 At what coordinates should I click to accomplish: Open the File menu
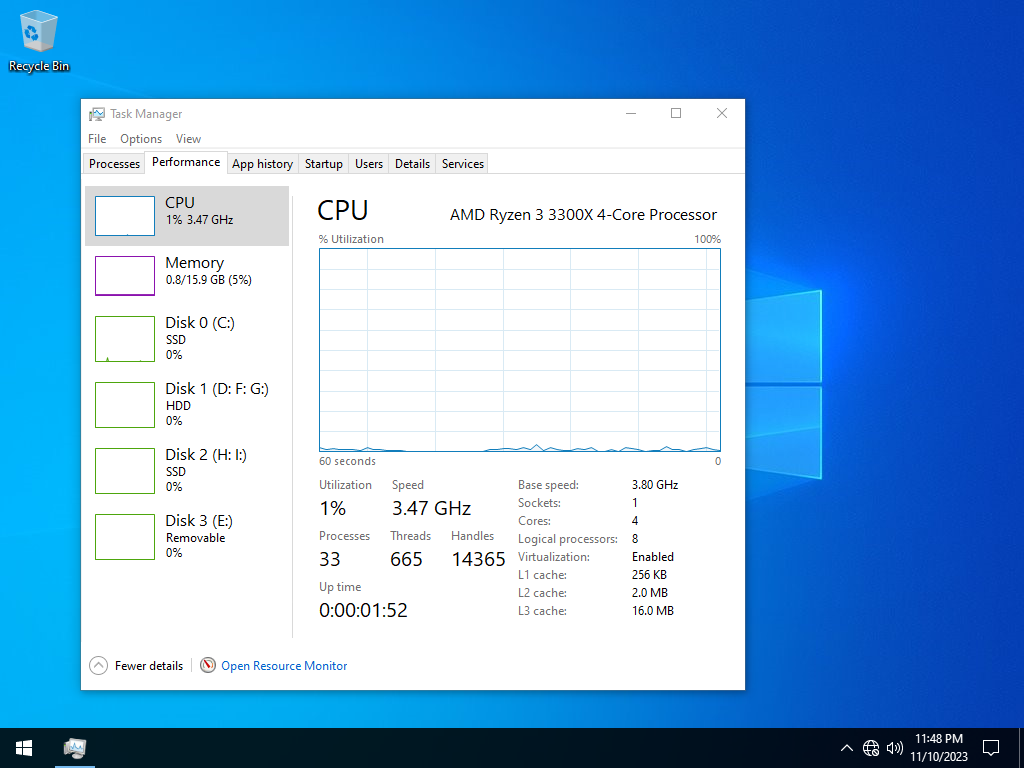click(97, 138)
